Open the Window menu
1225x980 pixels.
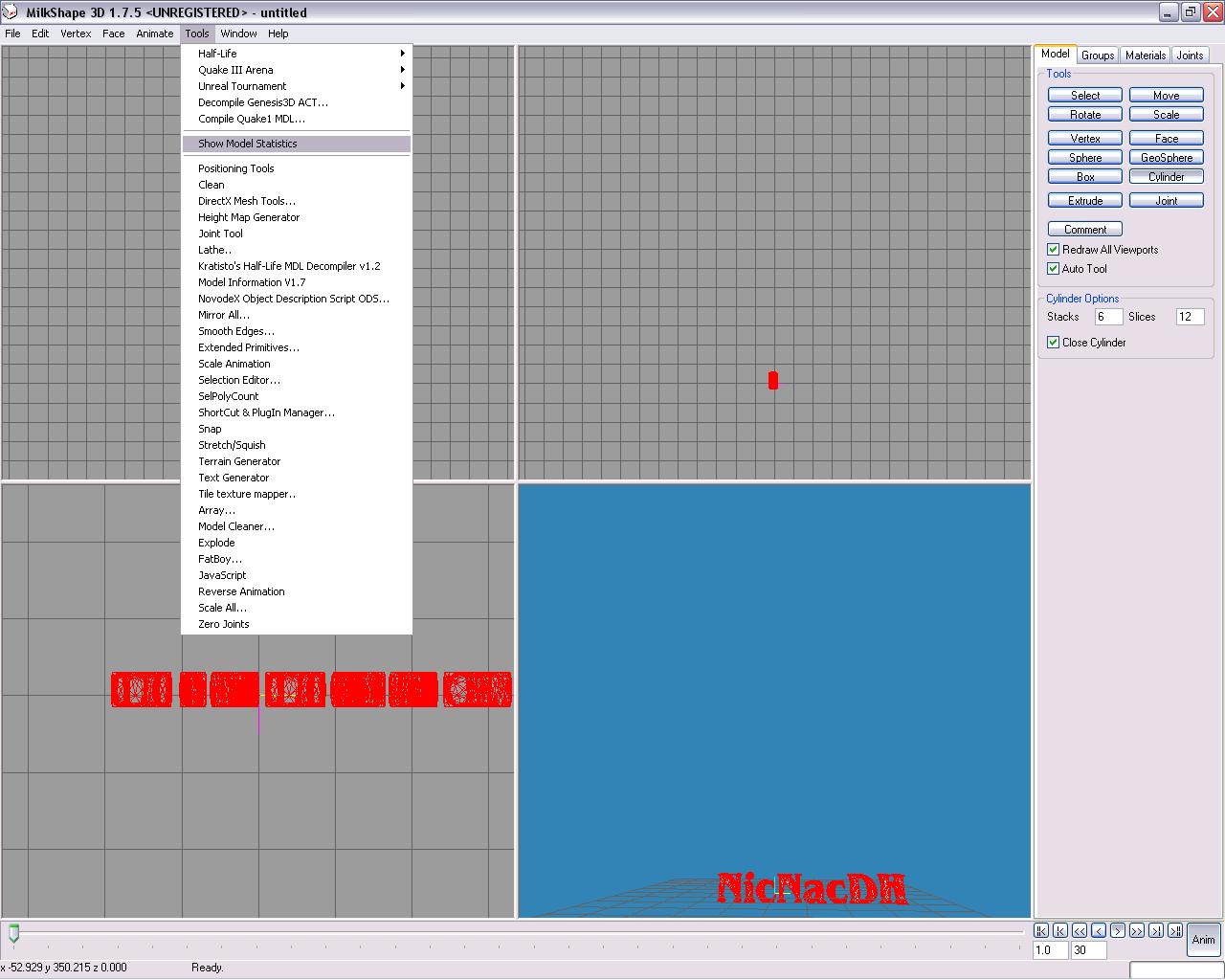[238, 33]
